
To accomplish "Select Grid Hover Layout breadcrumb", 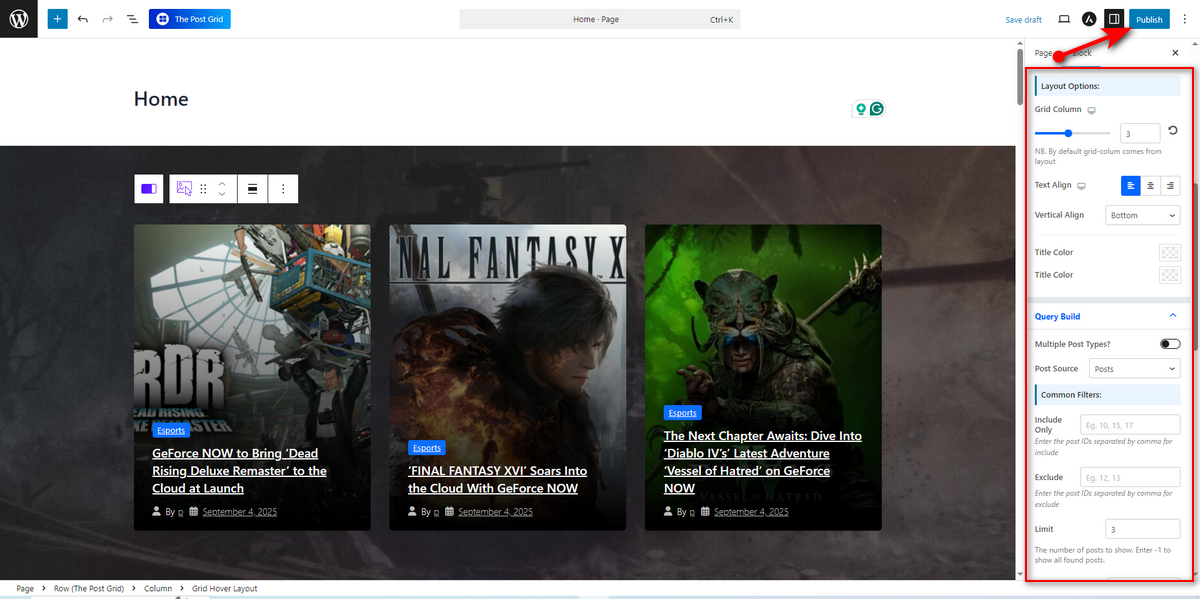I will coord(225,588).
